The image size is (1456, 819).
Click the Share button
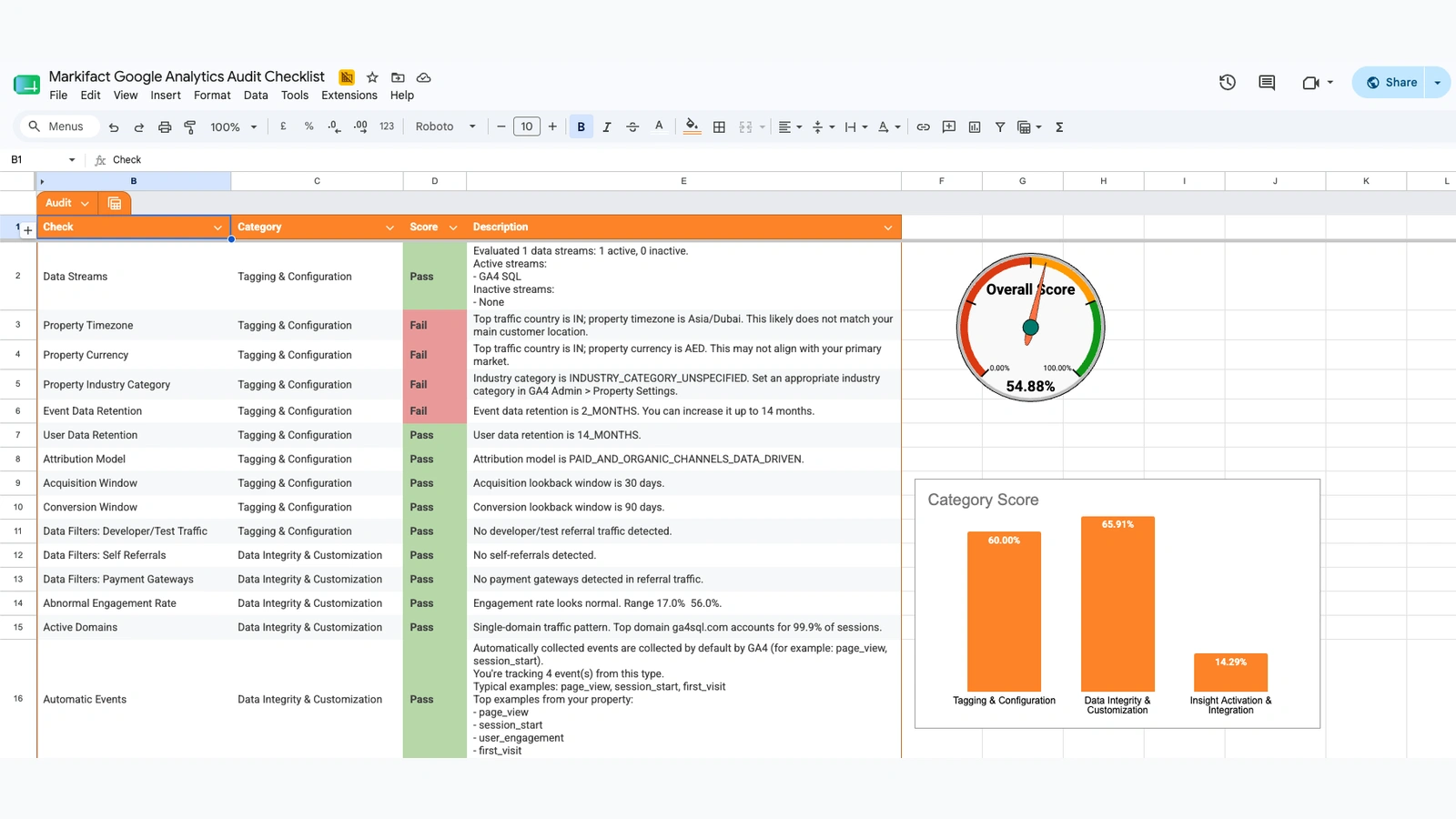1390,82
